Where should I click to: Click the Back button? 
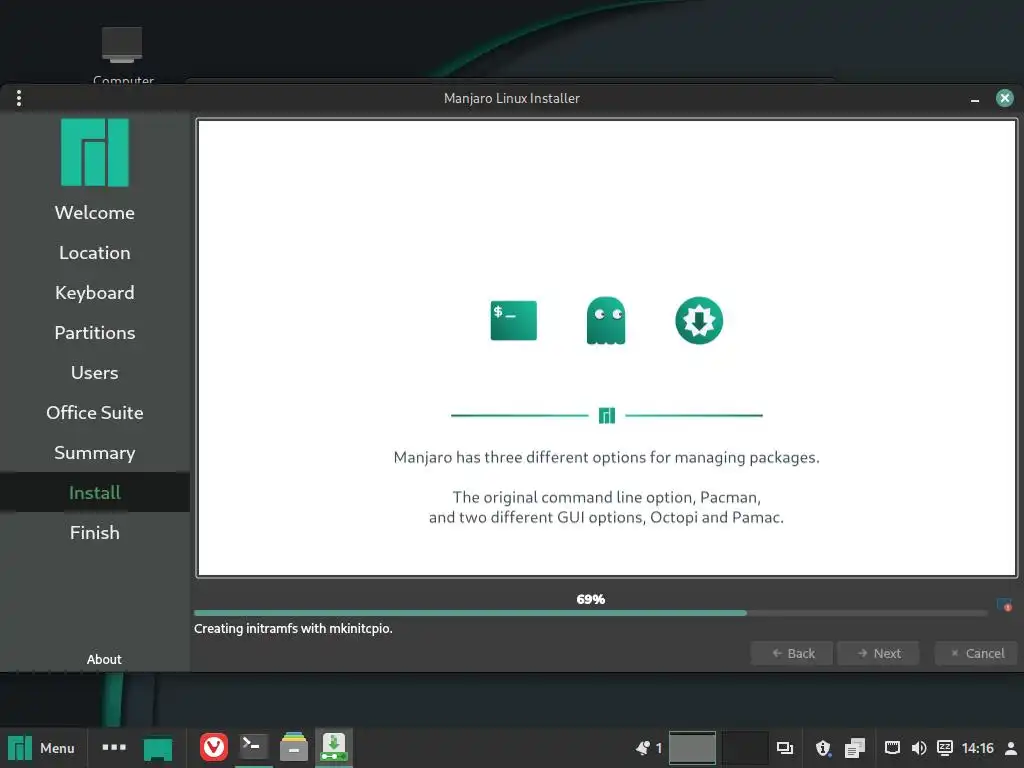click(792, 653)
